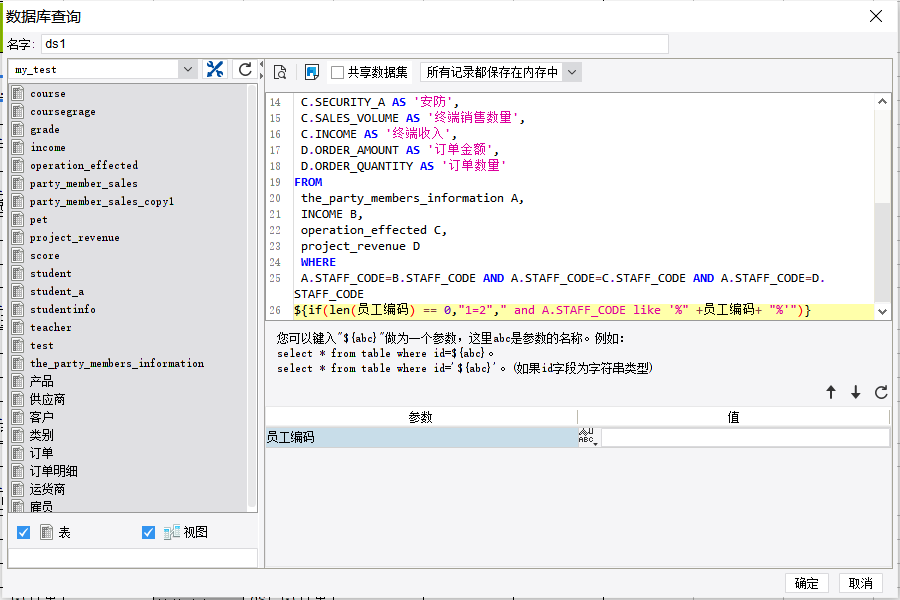900x600 pixels.
Task: Click line 14 C.SECURITY_A alias text
Action: point(379,102)
